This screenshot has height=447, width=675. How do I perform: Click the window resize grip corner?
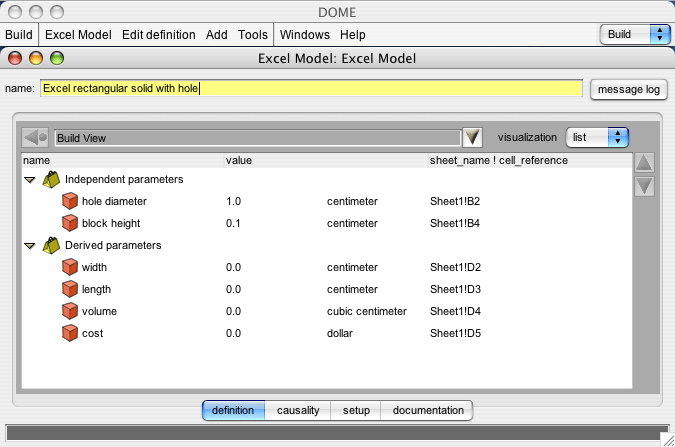pos(668,440)
